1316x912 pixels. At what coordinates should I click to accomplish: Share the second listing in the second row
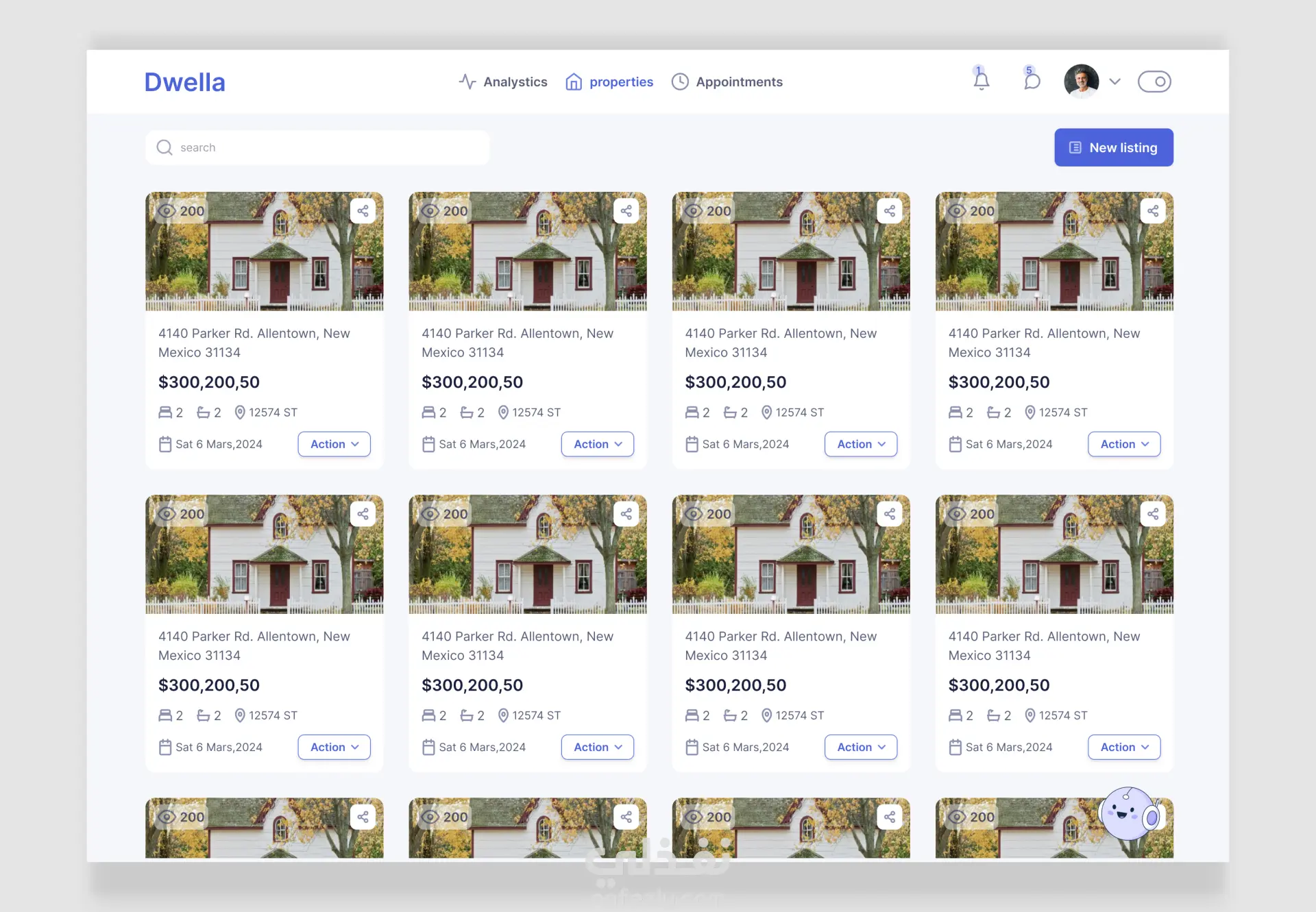[626, 514]
